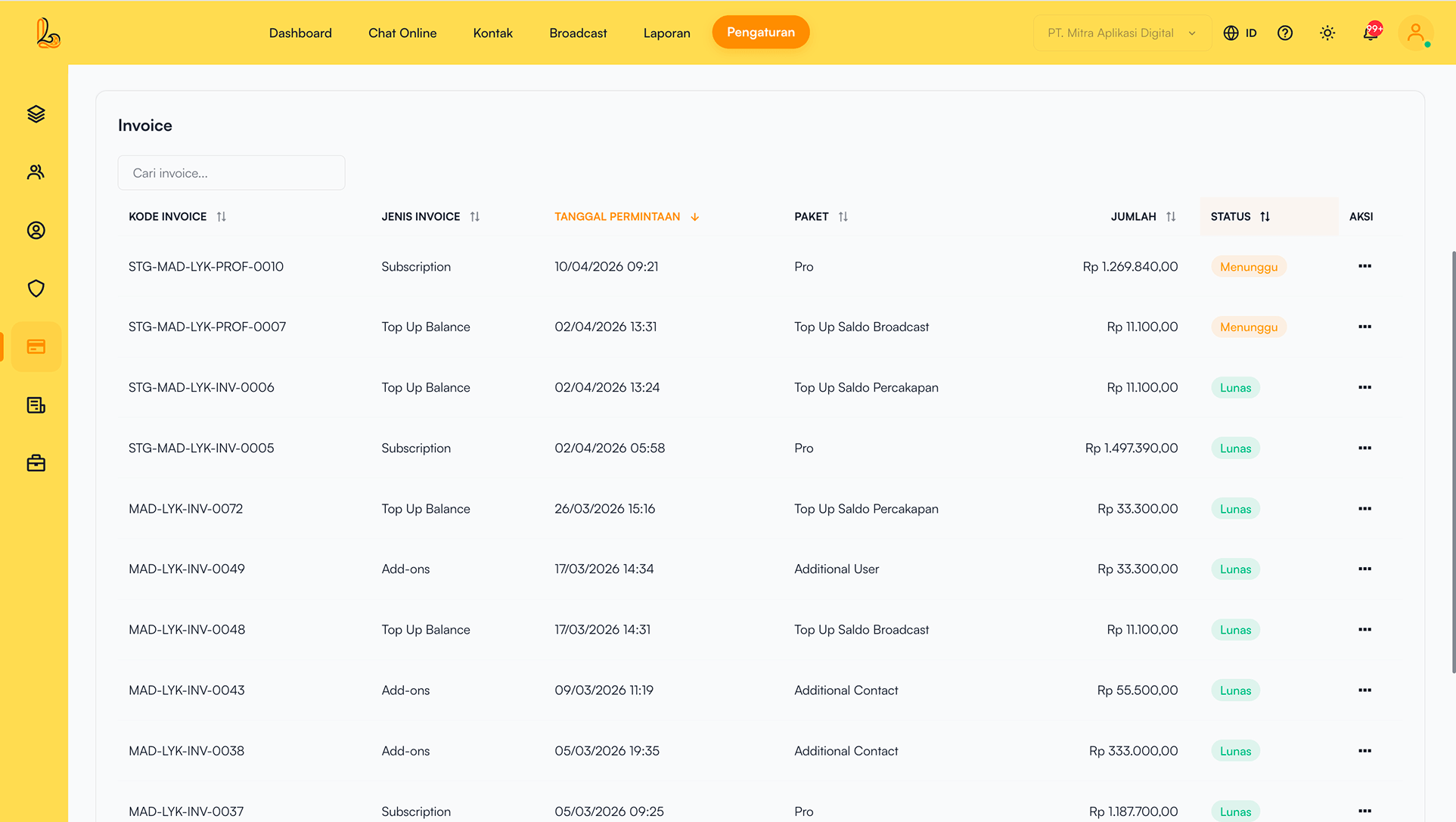Screen dimensions: 1456x822
Task: Open the Laporan menu
Action: coord(666,33)
